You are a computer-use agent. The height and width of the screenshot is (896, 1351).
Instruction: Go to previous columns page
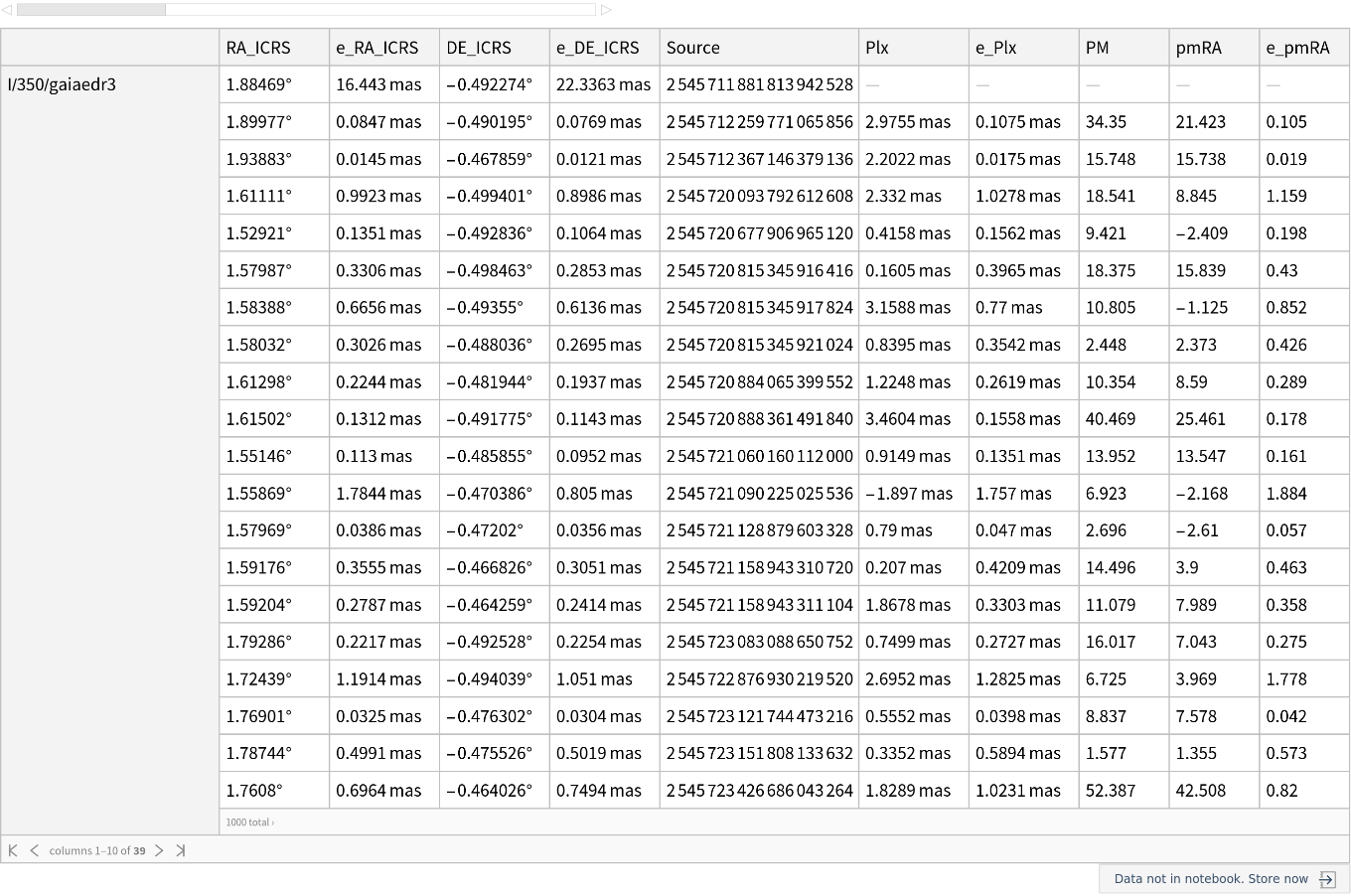click(x=34, y=850)
